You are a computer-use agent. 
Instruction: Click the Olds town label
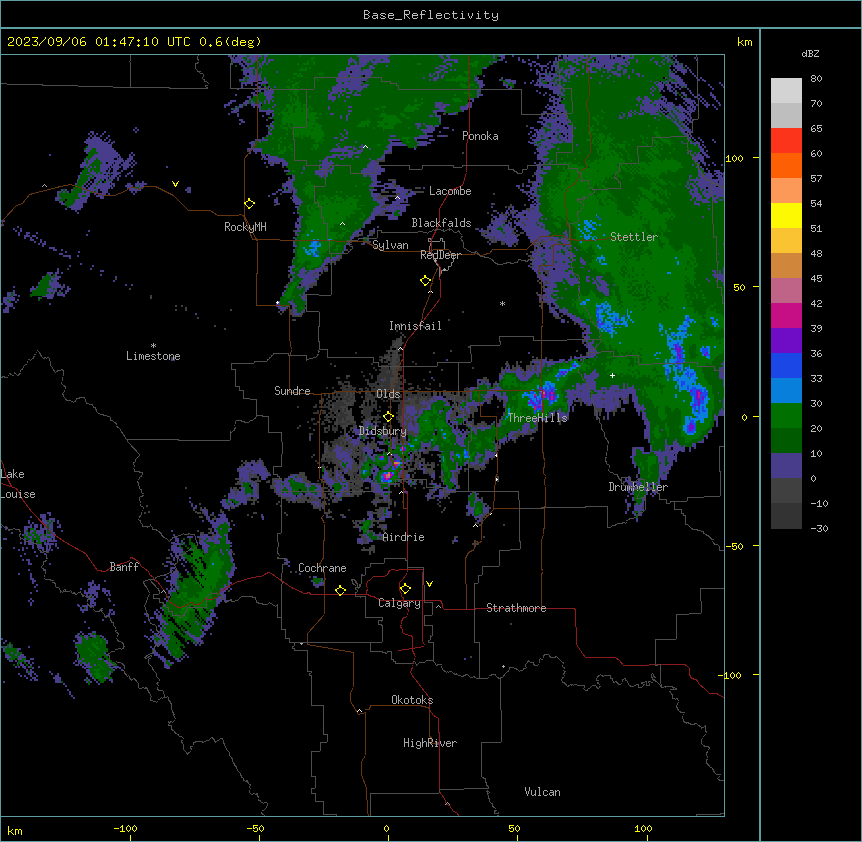pyautogui.click(x=388, y=394)
